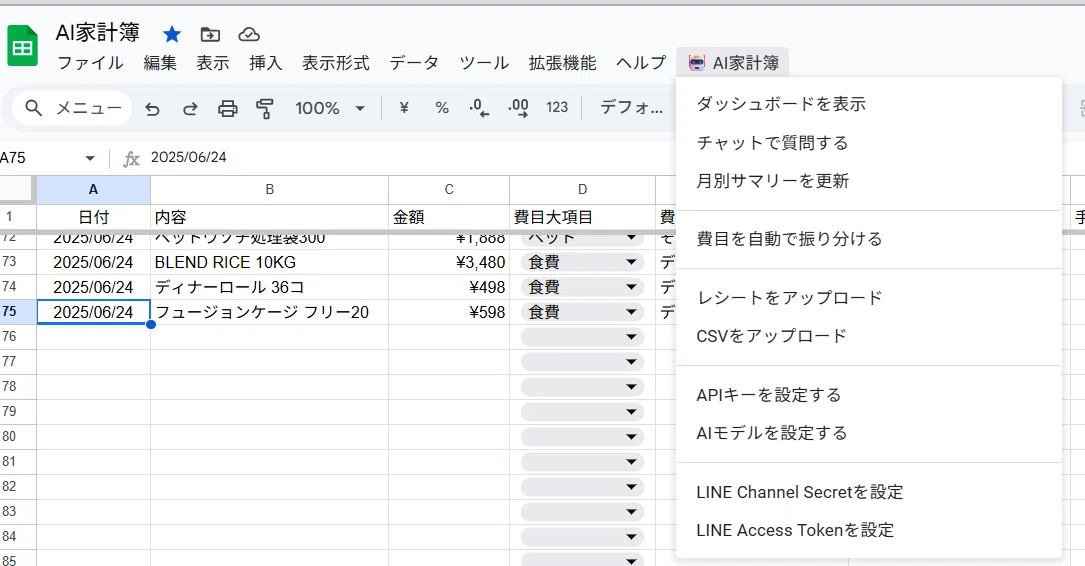
Task: Click the 日付 header cell
Action: point(93,217)
